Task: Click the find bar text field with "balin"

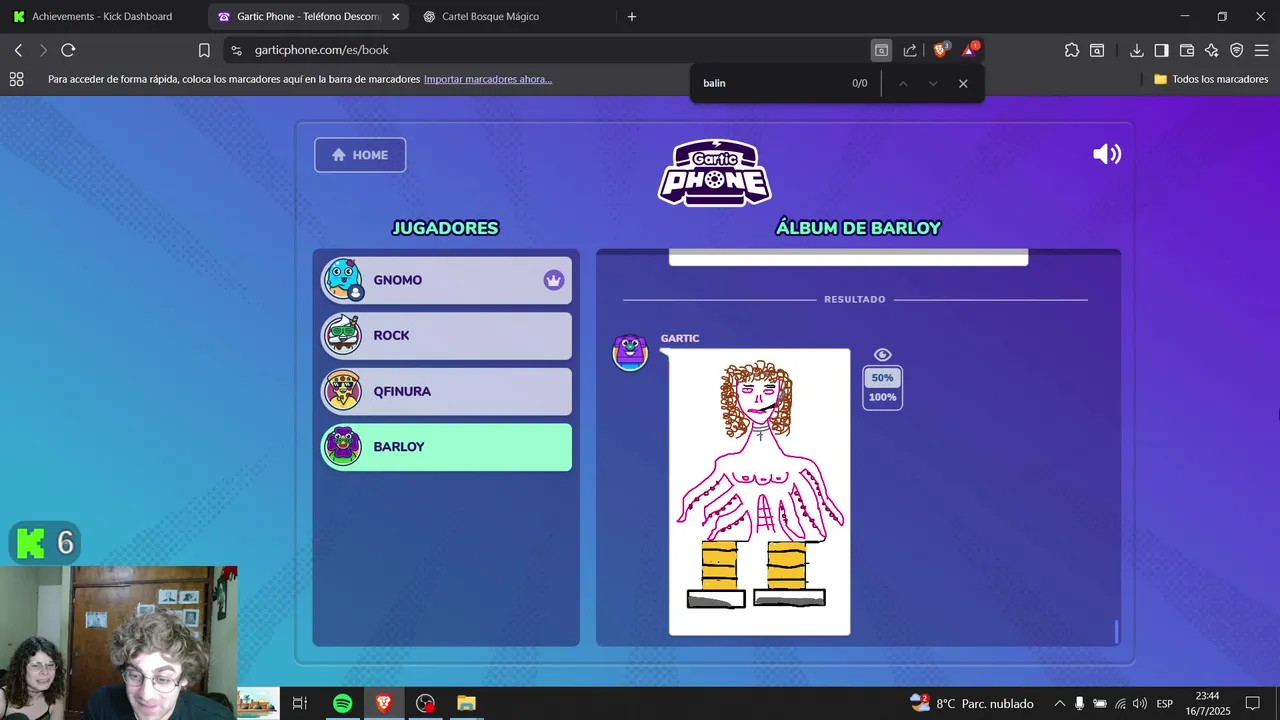Action: click(x=770, y=83)
